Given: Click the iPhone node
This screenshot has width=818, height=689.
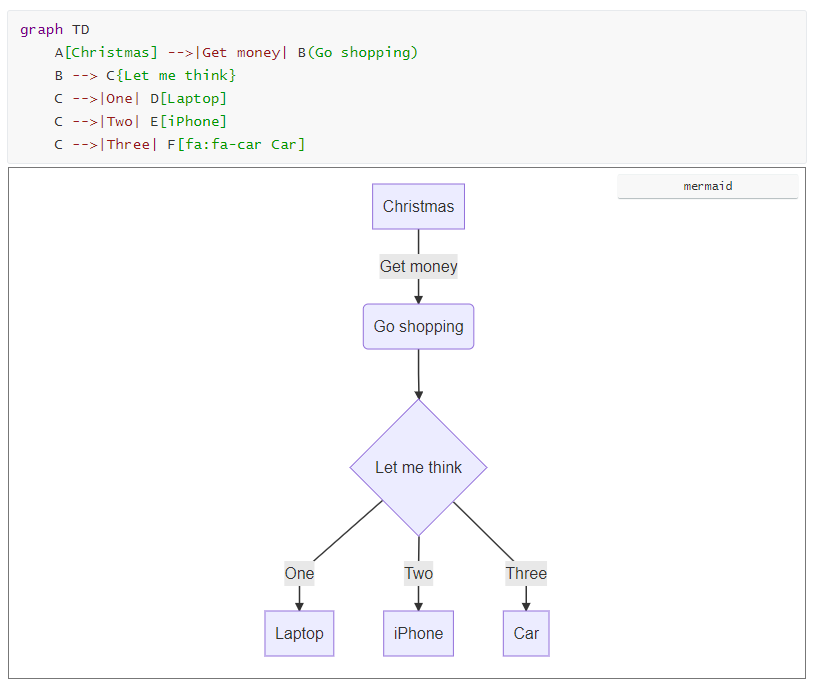Looking at the screenshot, I should click(x=418, y=633).
